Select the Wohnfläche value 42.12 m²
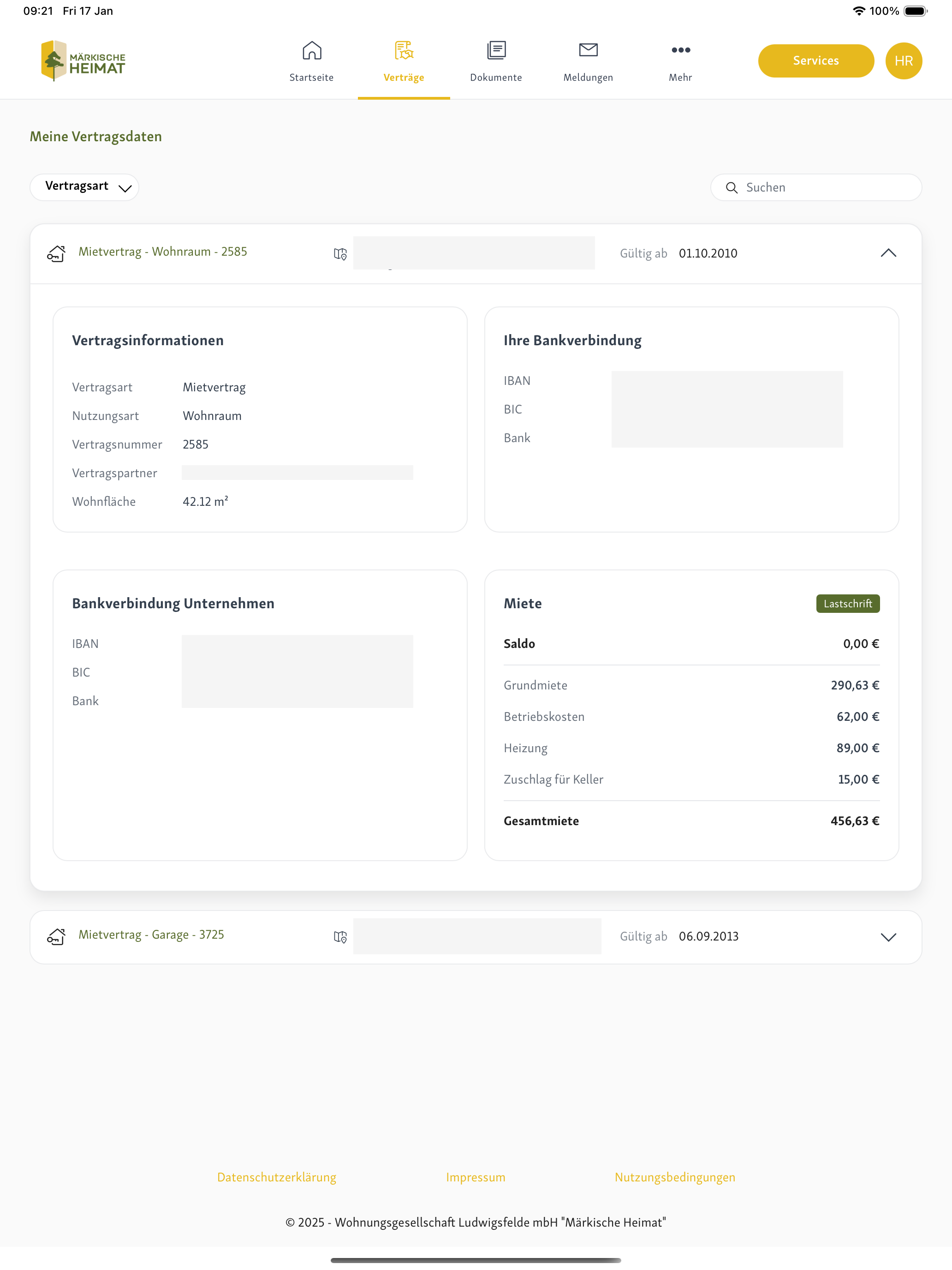This screenshot has height=1270, width=952. 205,501
